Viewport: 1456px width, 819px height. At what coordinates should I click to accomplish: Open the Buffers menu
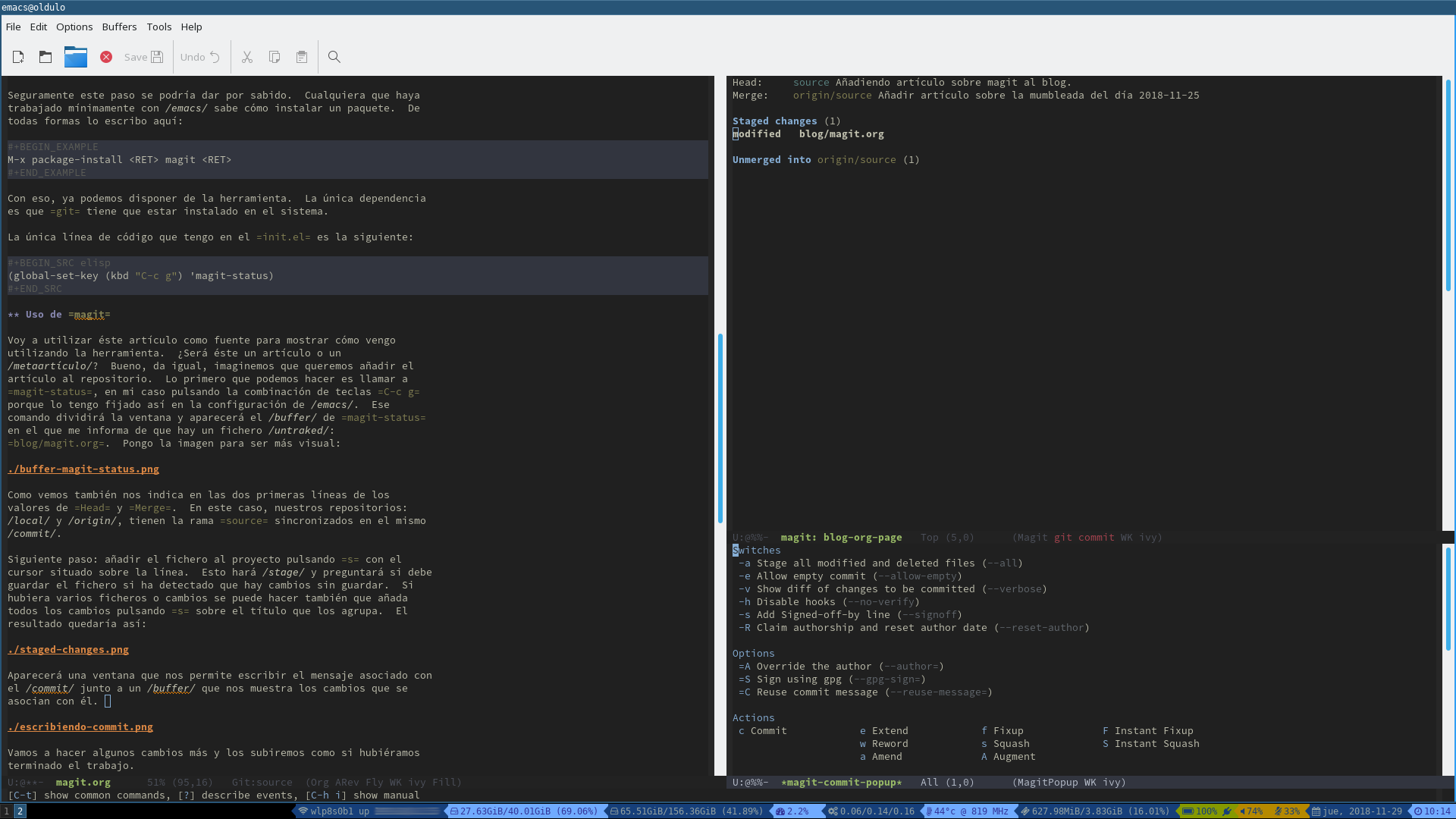120,27
